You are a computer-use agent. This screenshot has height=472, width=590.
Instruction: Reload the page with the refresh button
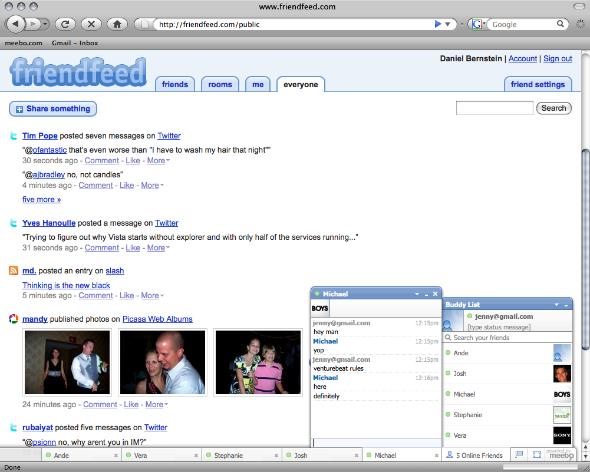65,24
